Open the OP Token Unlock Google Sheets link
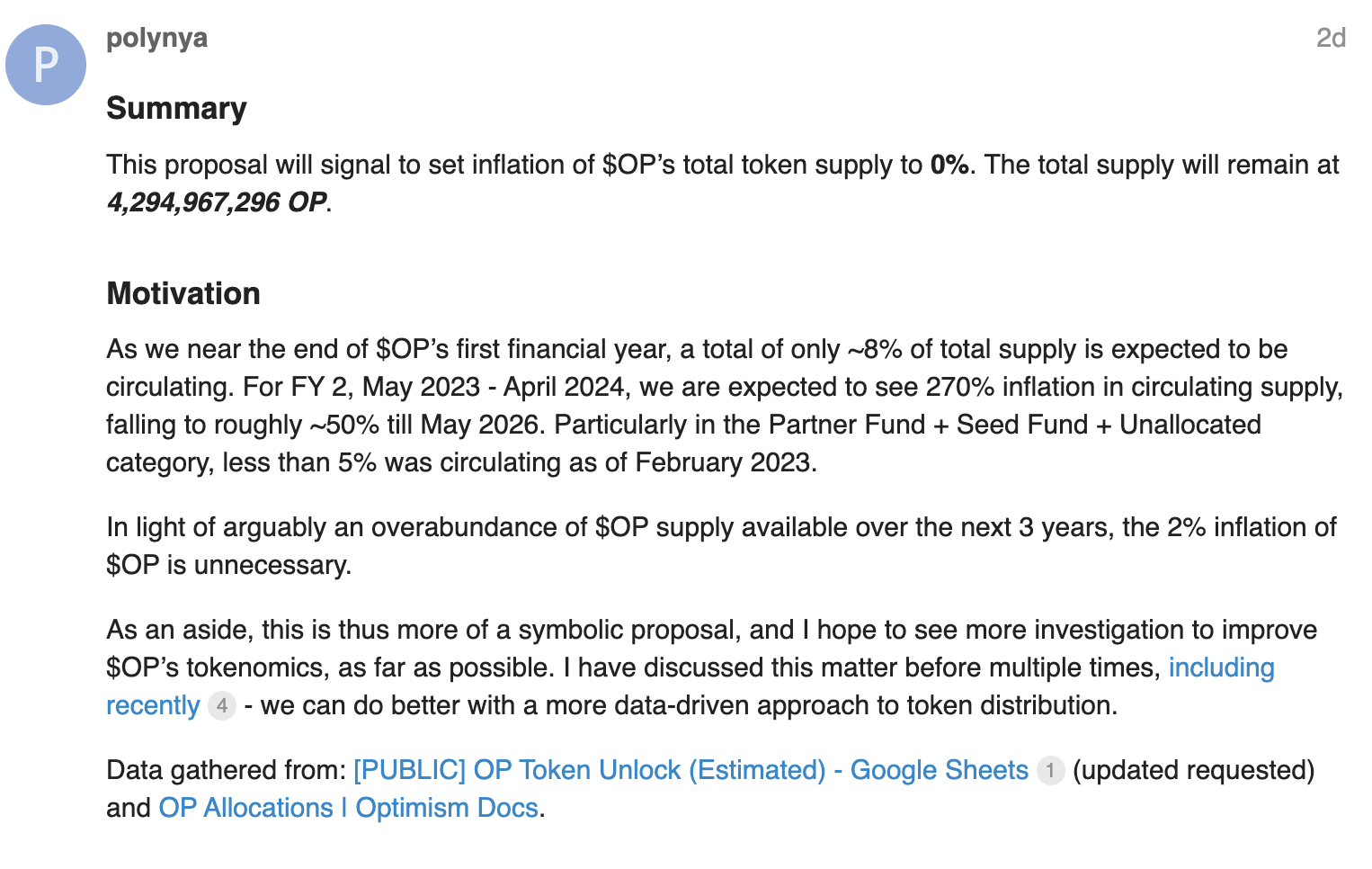The height and width of the screenshot is (869, 1372). [x=690, y=770]
